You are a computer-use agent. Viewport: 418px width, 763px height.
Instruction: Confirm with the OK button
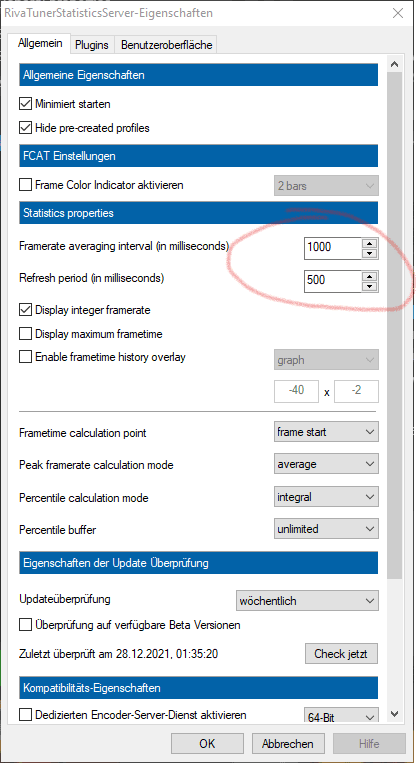point(207,744)
